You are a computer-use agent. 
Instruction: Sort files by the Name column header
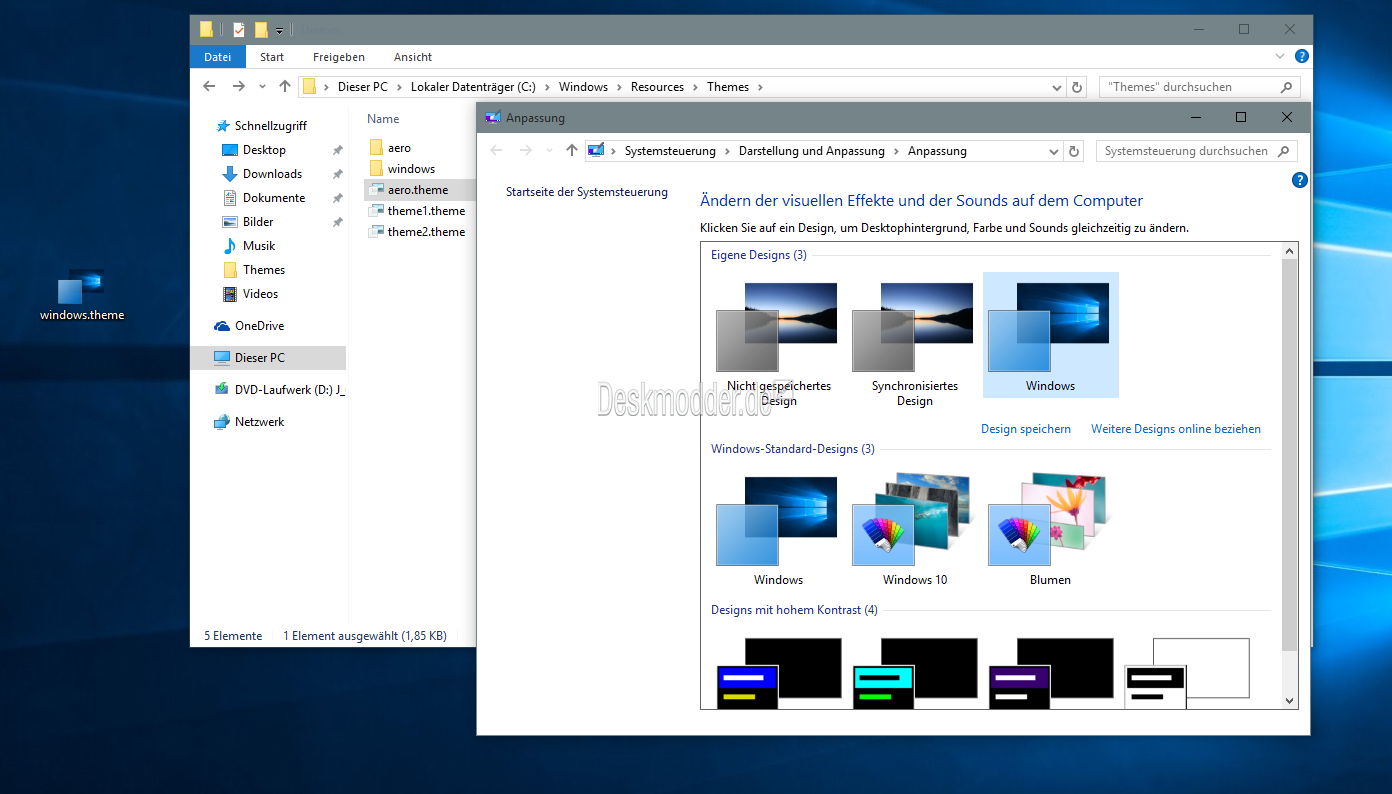(x=383, y=119)
